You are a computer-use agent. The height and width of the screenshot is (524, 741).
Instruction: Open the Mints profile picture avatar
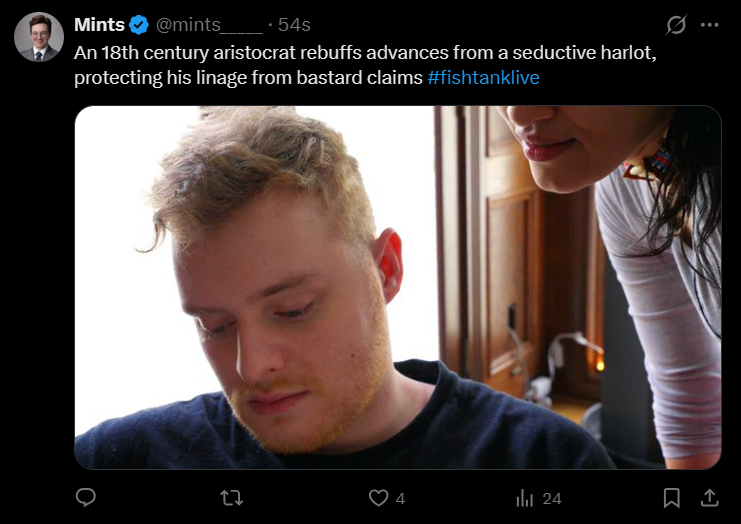pyautogui.click(x=39, y=37)
